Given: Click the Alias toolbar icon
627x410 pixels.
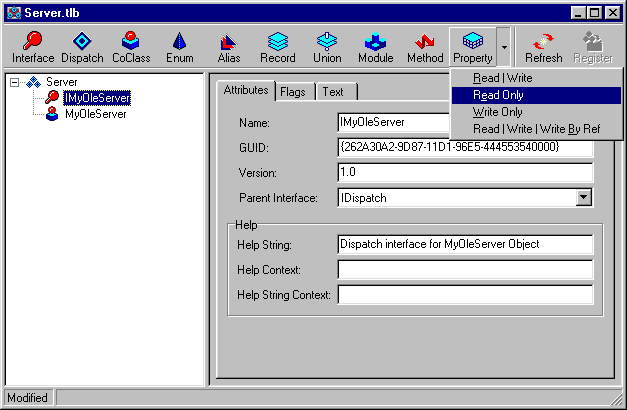Looking at the screenshot, I should [x=228, y=47].
